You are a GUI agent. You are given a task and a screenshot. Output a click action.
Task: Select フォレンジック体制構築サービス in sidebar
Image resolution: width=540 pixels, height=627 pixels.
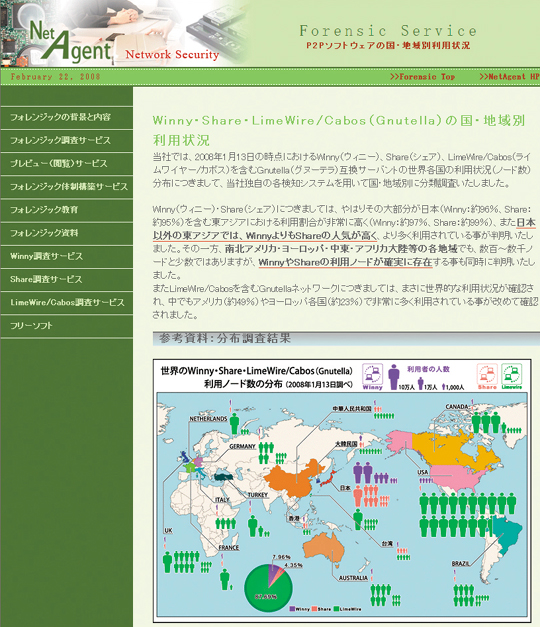tap(66, 187)
